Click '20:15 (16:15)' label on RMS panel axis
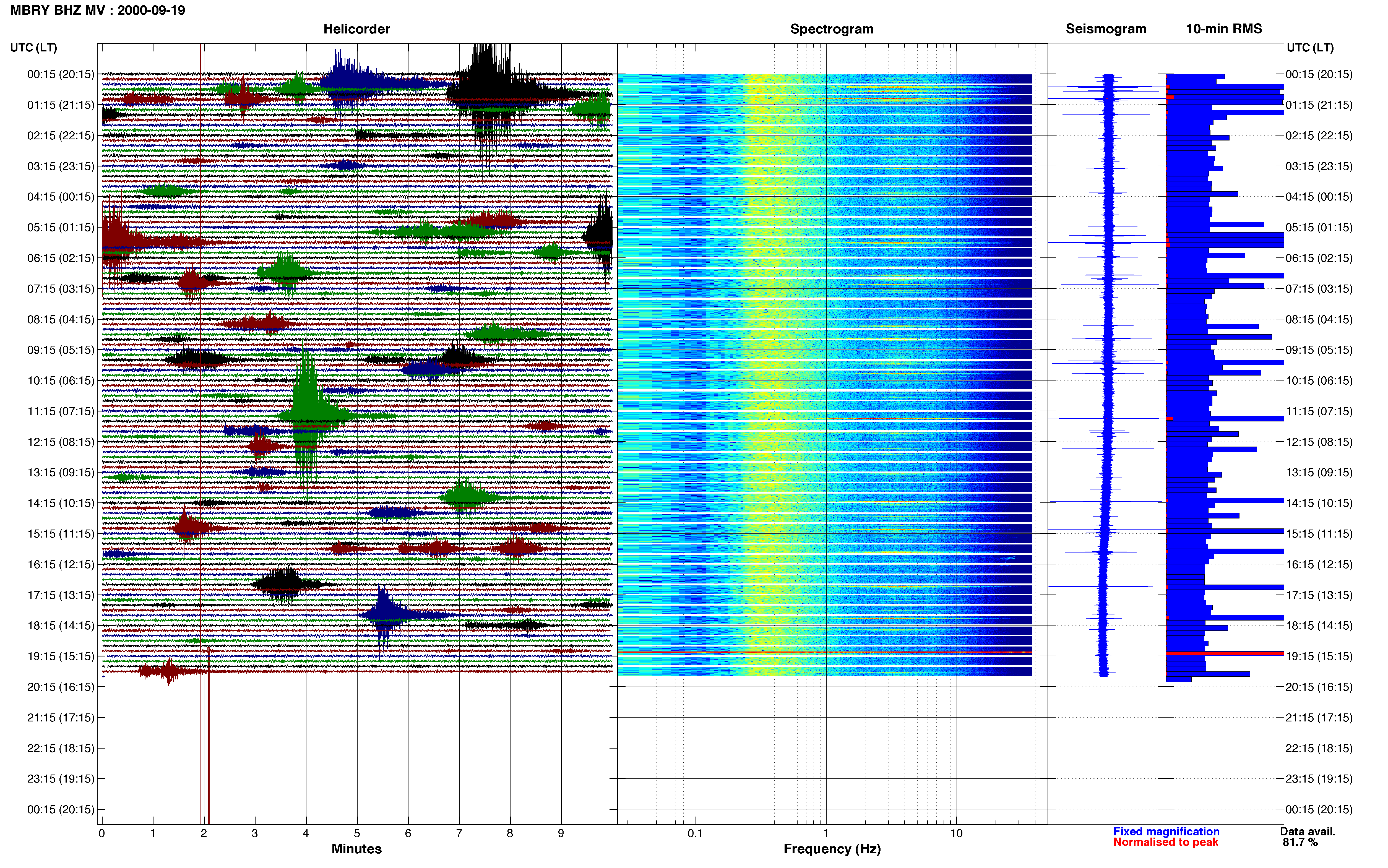 pyautogui.click(x=1319, y=687)
